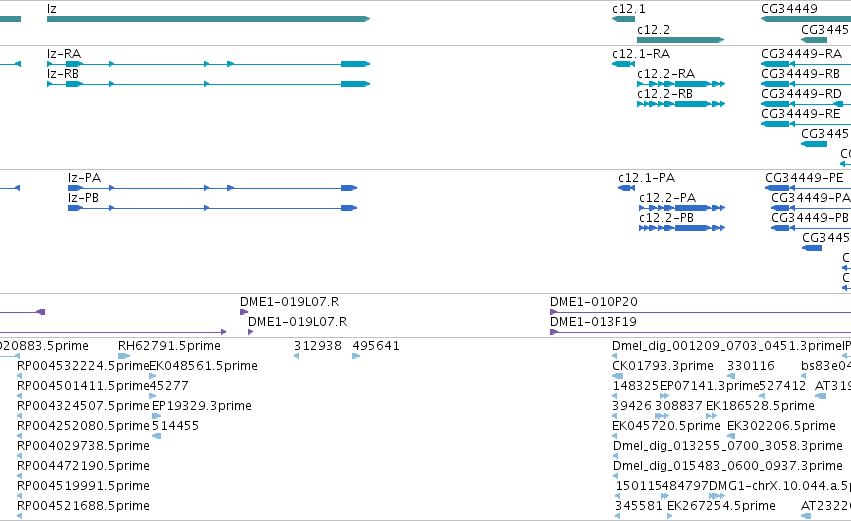
Task: Click the lz gene bar
Action: click(208, 19)
